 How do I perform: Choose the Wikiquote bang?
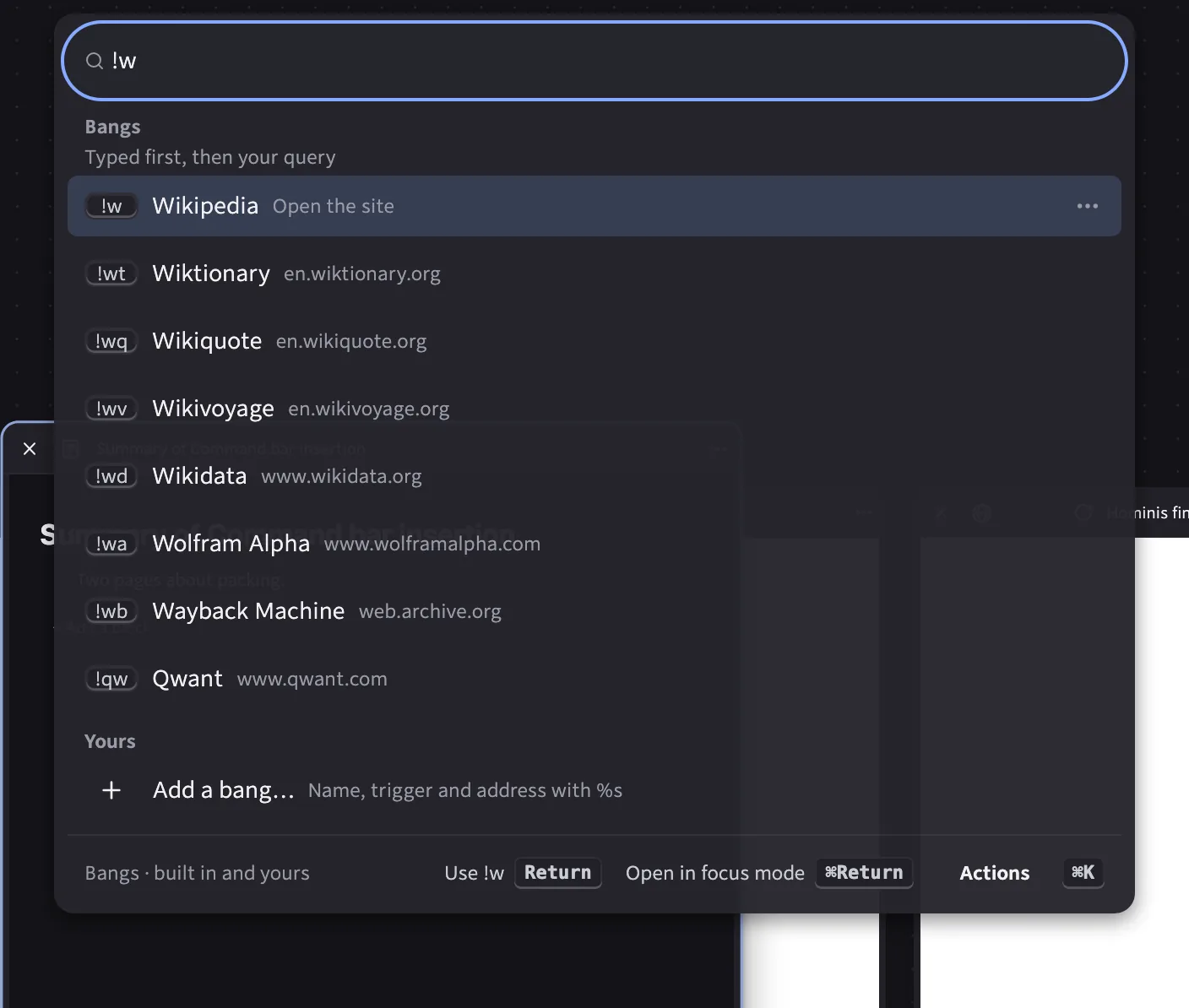[594, 341]
